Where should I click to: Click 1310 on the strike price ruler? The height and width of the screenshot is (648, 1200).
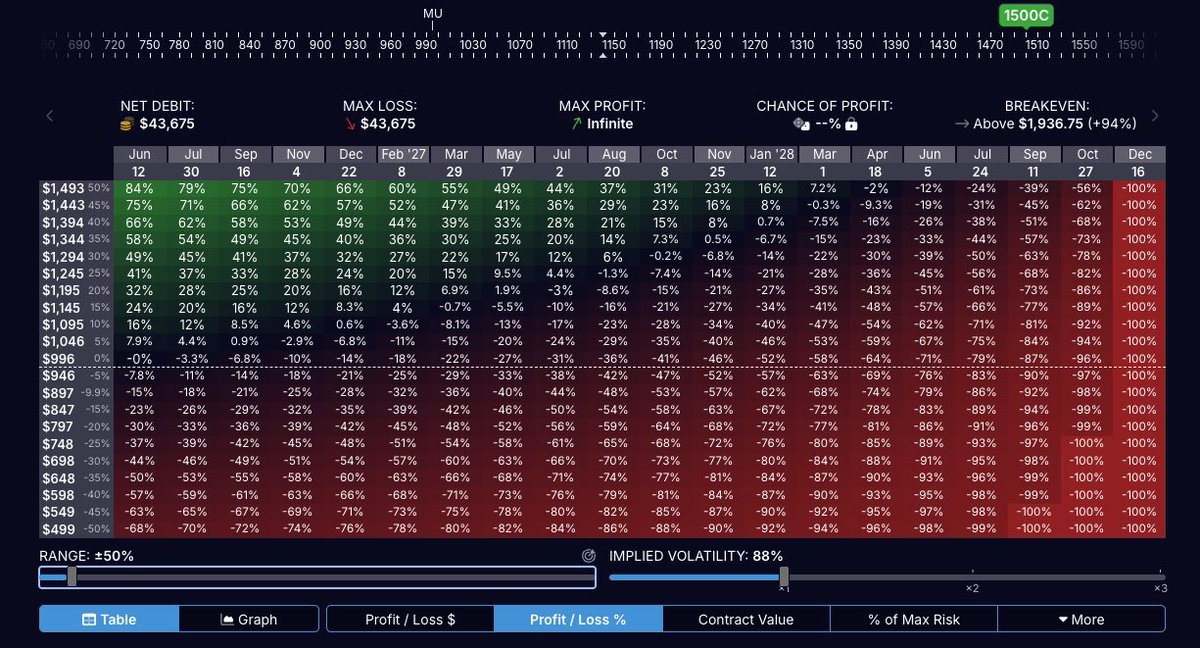coord(801,45)
